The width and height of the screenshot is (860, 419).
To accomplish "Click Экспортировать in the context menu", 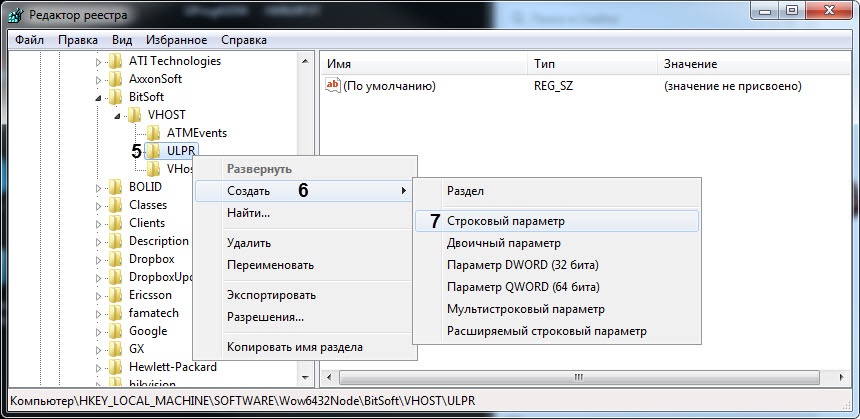I will (271, 295).
